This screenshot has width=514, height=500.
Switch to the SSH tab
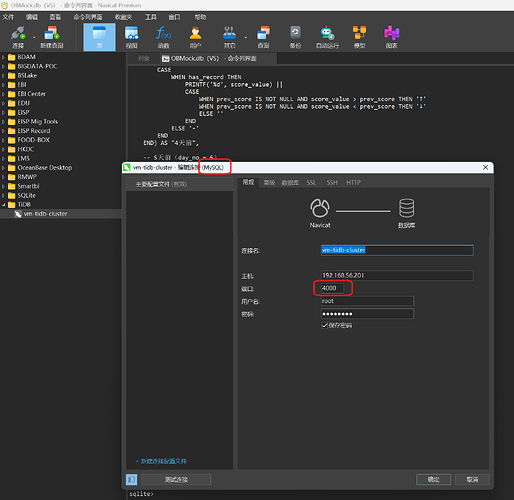click(332, 183)
